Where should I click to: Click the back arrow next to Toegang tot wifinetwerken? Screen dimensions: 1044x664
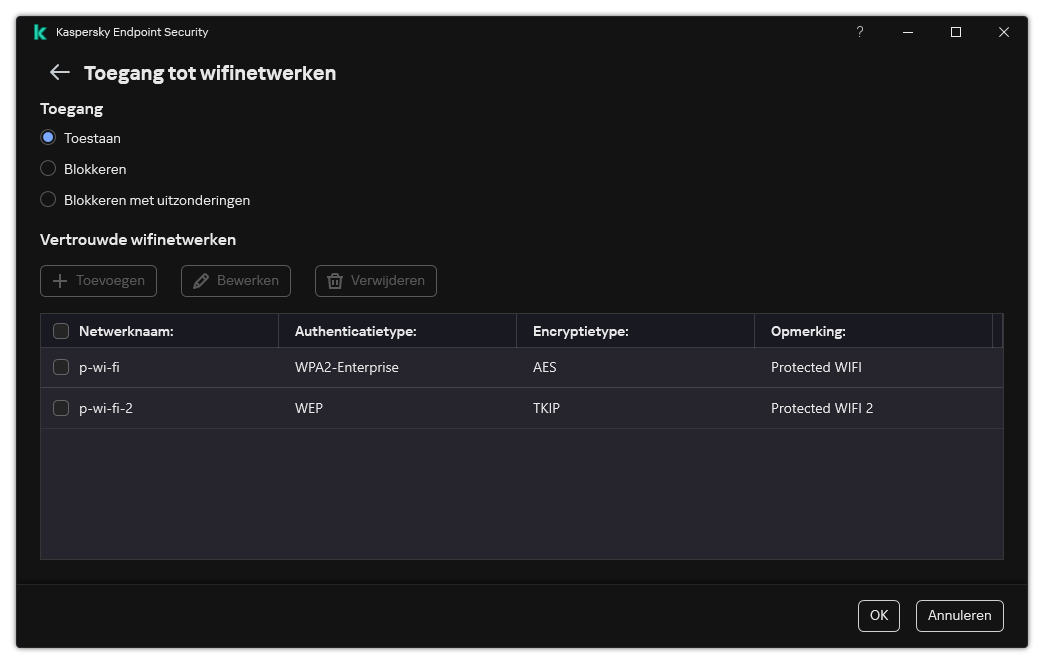(x=58, y=72)
